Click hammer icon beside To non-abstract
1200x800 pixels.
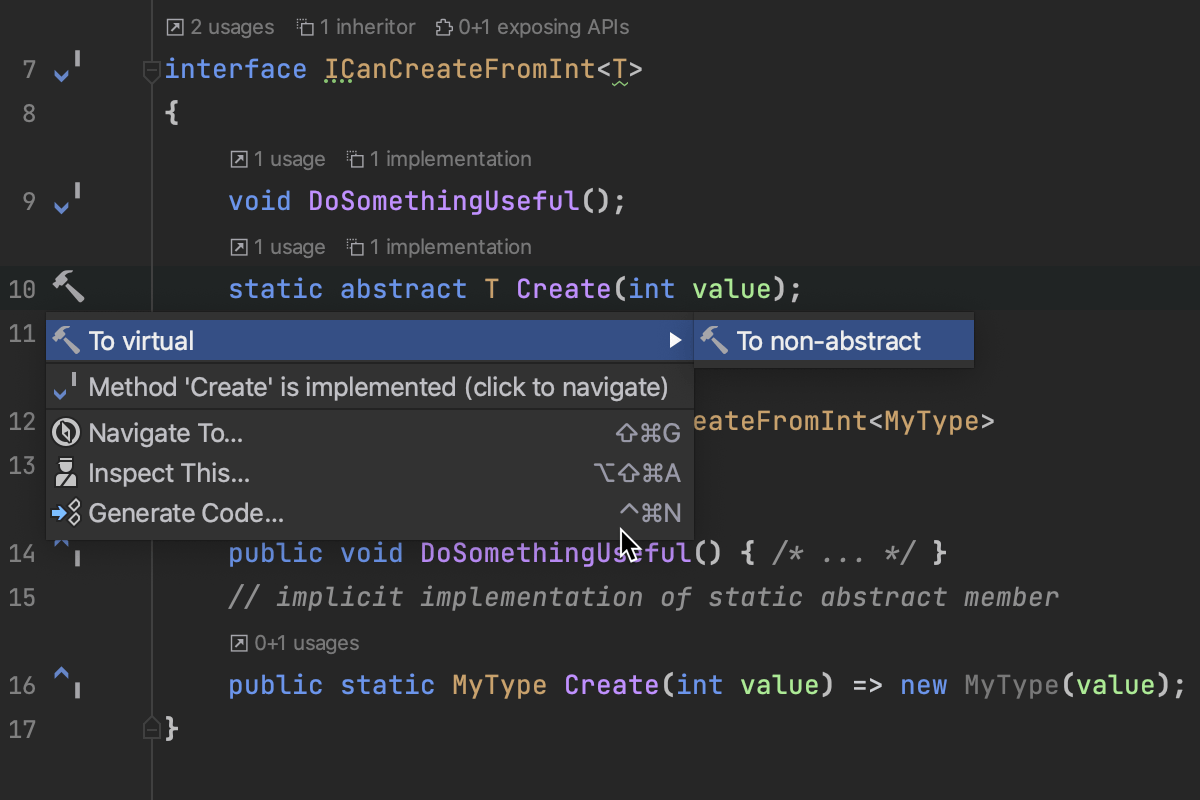coord(714,341)
